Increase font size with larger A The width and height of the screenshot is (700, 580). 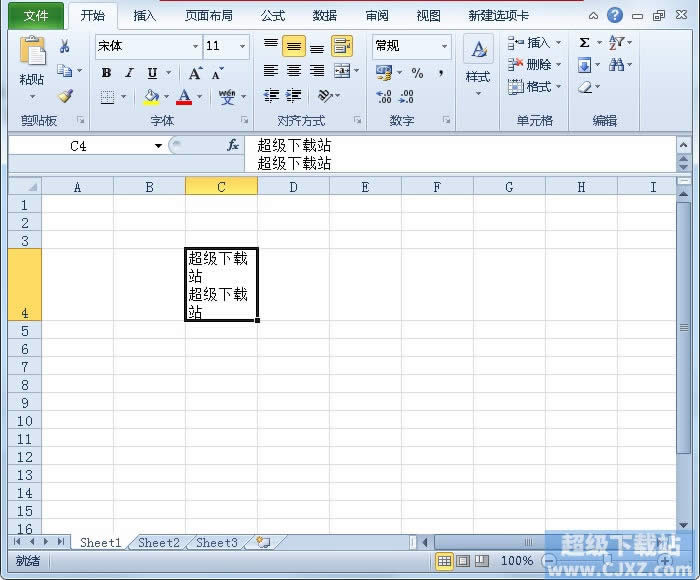point(195,73)
